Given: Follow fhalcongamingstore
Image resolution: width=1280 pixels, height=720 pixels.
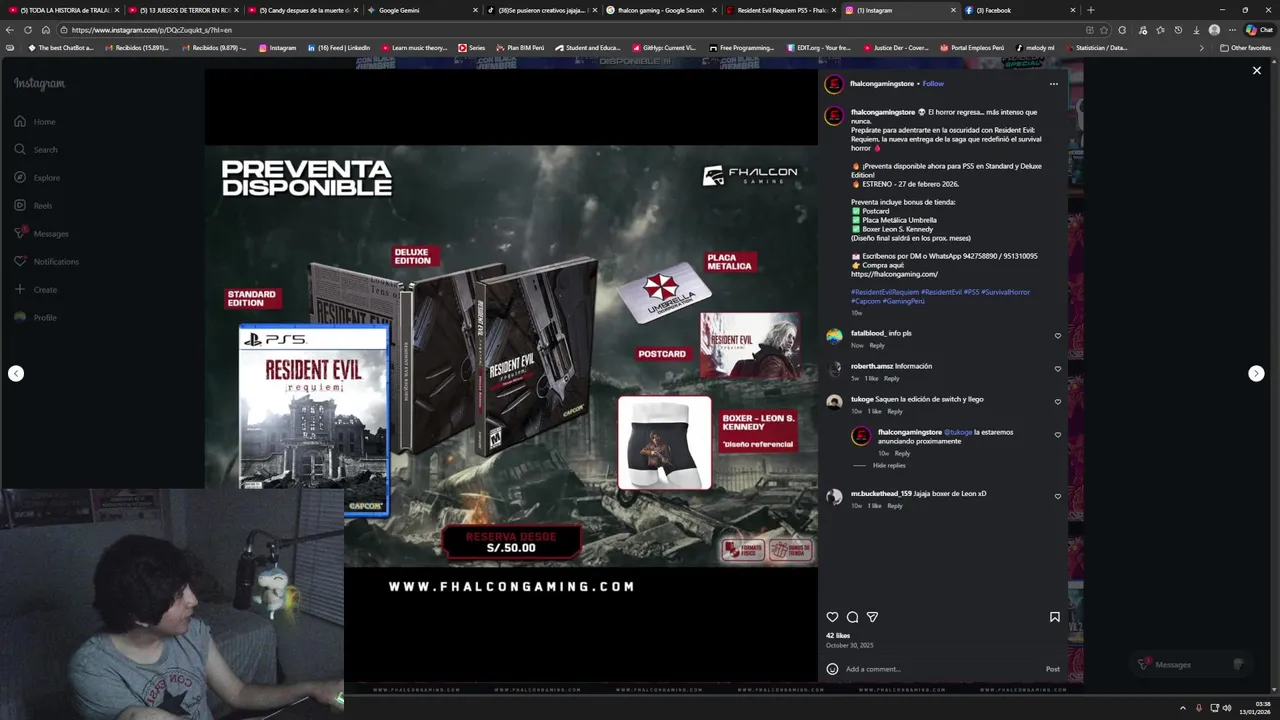Looking at the screenshot, I should pos(933,84).
